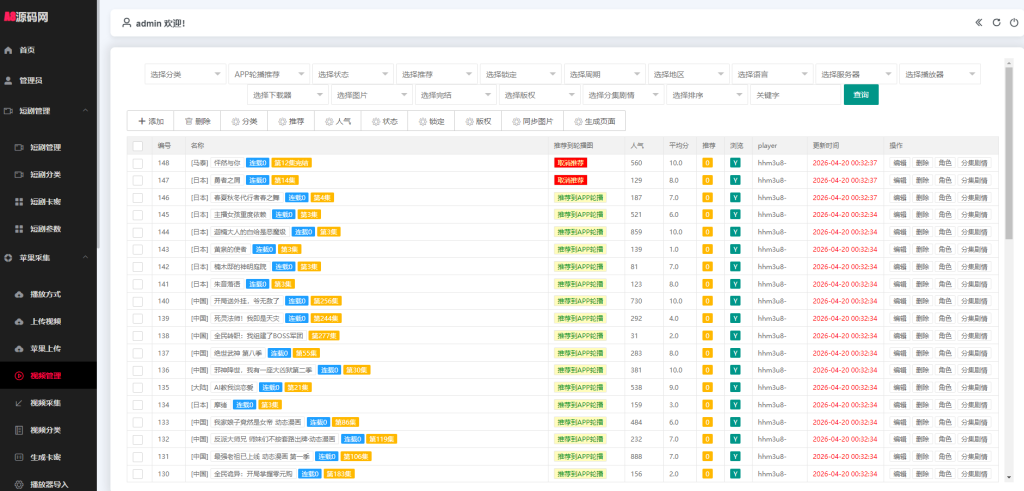The height and width of the screenshot is (491, 1024).
Task: Tick the checkbox for row 141
Action: coord(138,284)
